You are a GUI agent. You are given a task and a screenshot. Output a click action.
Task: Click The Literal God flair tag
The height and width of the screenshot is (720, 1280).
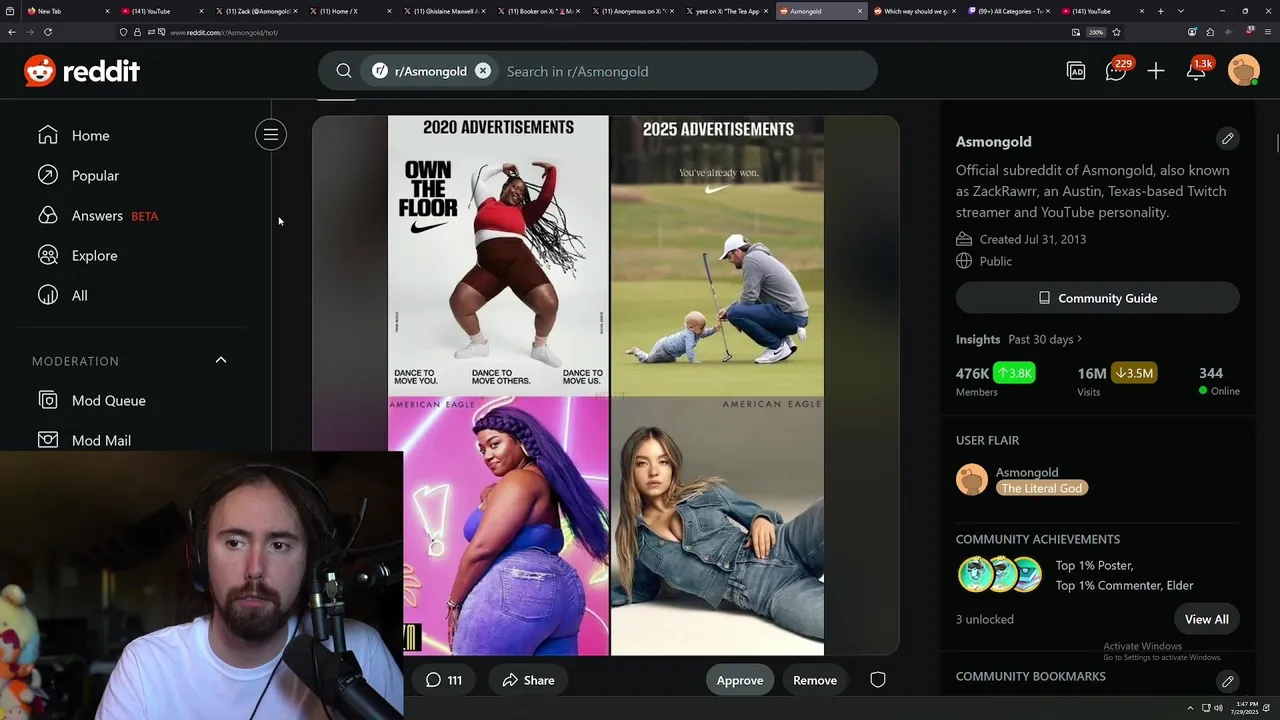coord(1042,488)
